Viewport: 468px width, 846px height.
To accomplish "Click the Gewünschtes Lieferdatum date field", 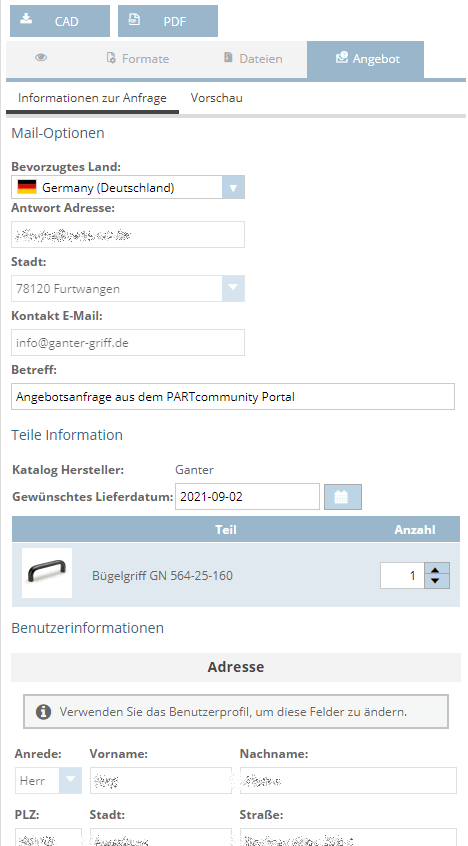I will [x=247, y=497].
